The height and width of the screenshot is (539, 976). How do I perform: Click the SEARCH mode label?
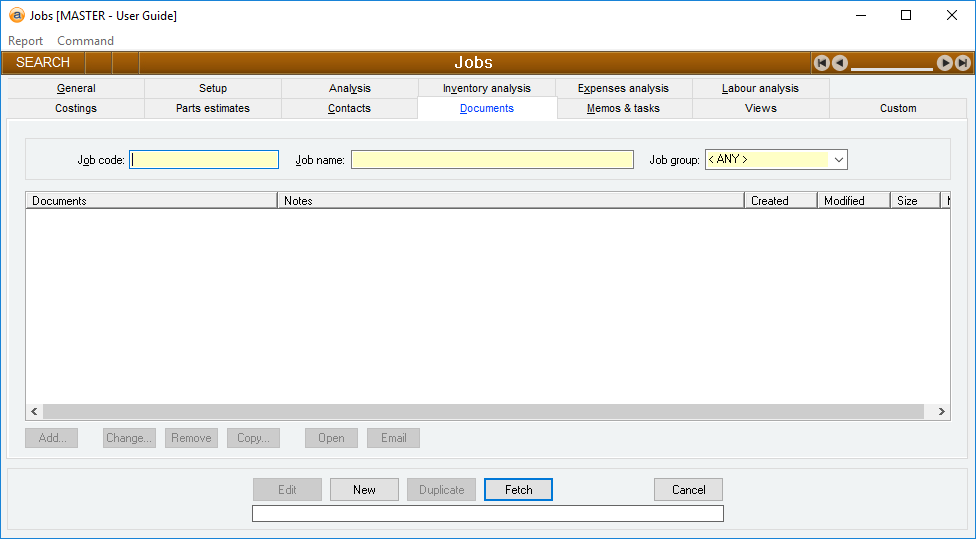click(x=43, y=63)
